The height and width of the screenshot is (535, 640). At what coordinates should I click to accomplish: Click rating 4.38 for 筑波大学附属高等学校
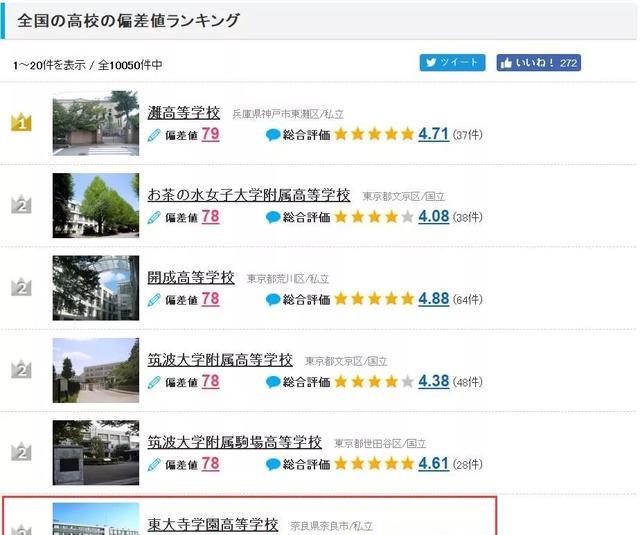pos(433,382)
